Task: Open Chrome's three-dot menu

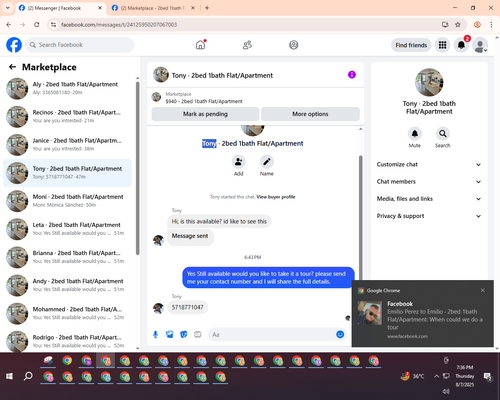Action: coord(491,25)
